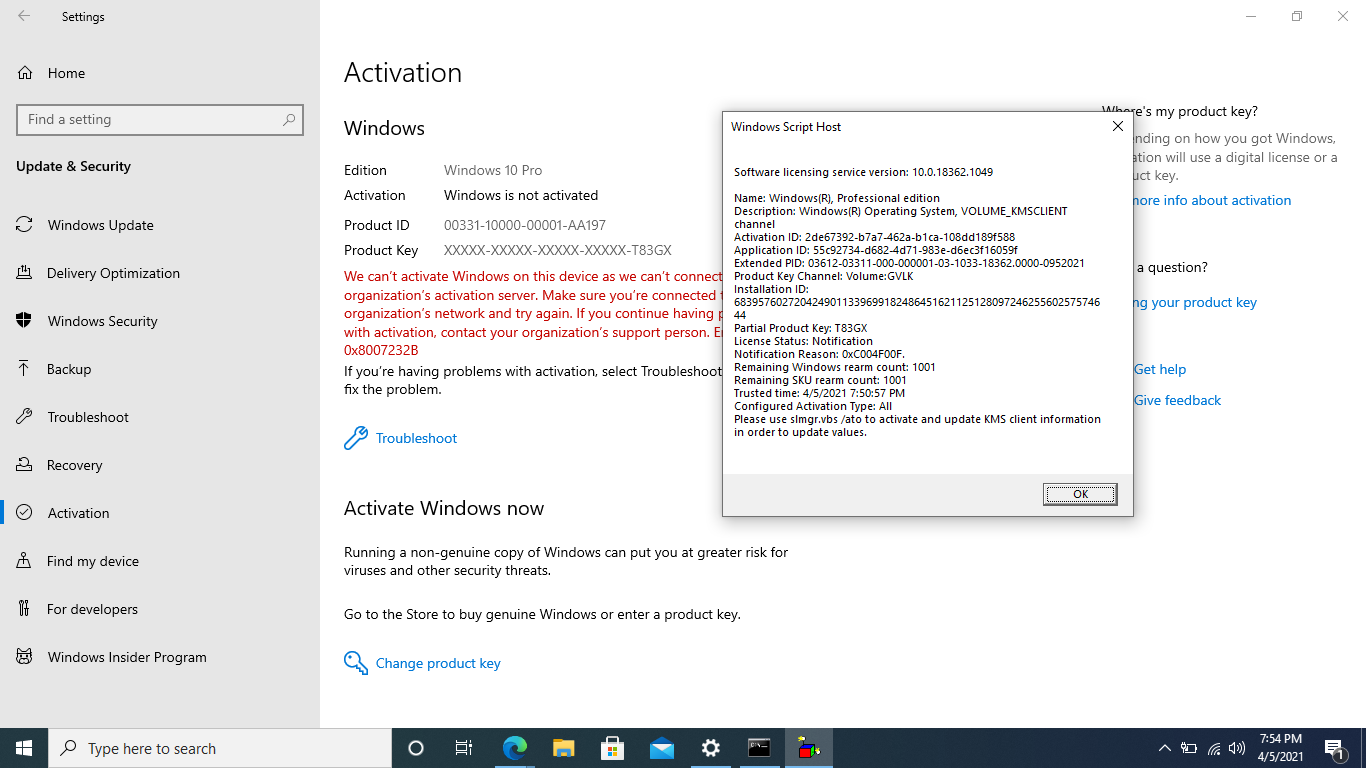Click the Product ID value 00331-10000-00001-AA197

click(525, 225)
